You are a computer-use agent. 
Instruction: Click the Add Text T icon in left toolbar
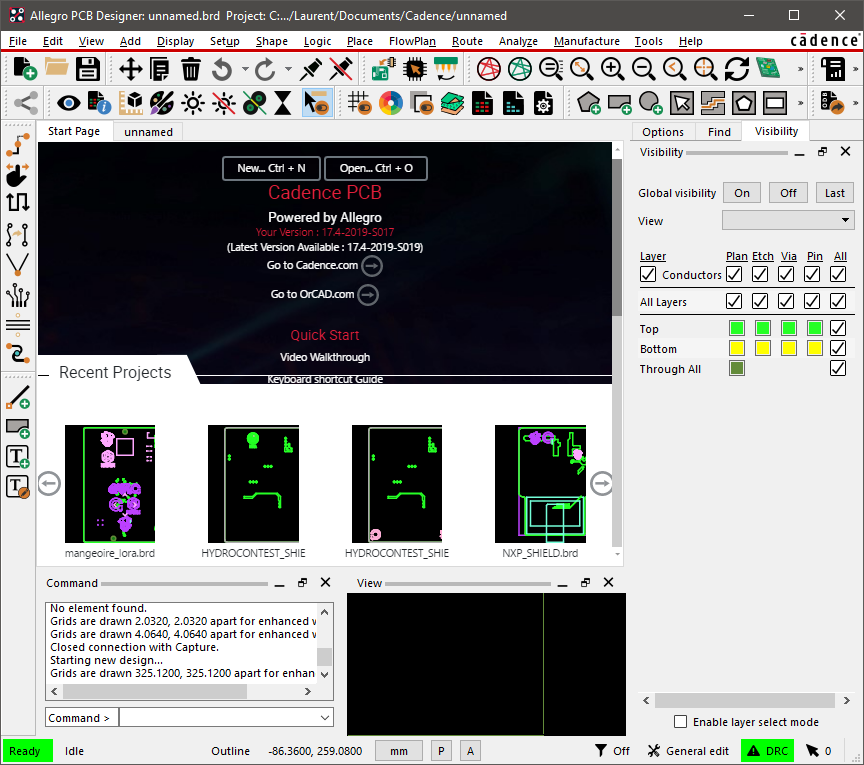(x=18, y=457)
